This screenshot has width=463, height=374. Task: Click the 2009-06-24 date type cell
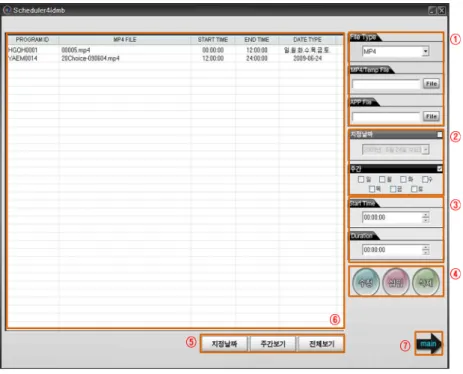pyautogui.click(x=307, y=58)
